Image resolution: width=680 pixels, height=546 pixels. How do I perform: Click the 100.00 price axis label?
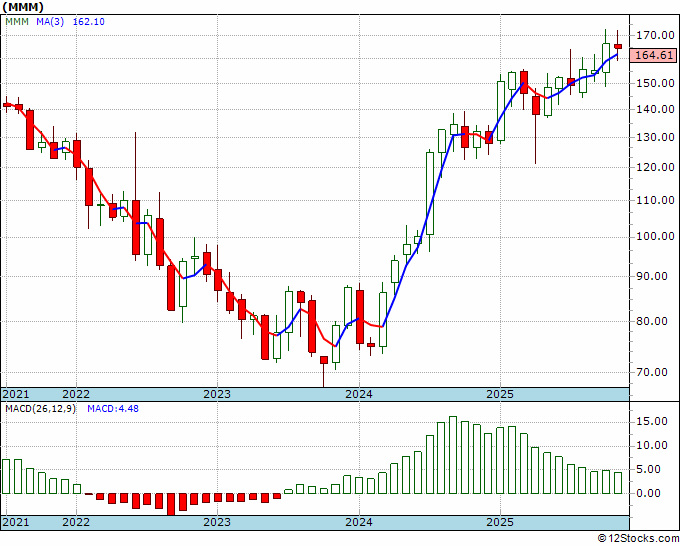(x=655, y=237)
